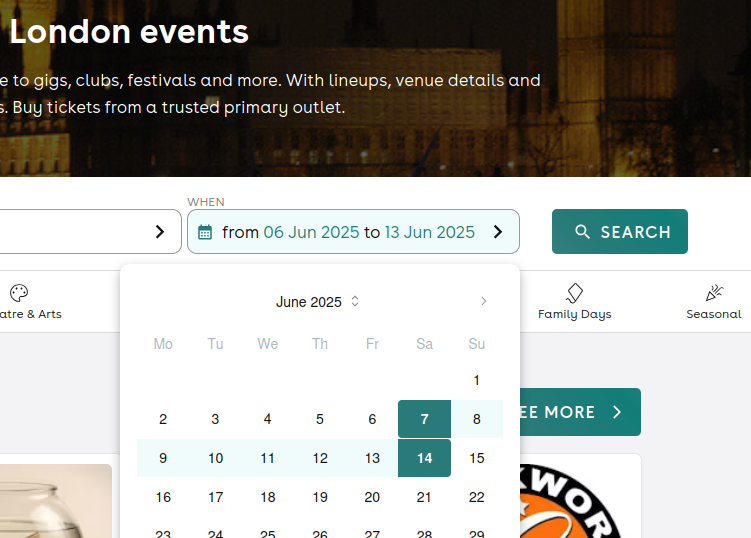Expand the left field chevron arrow
The image size is (751, 538).
tap(160, 232)
